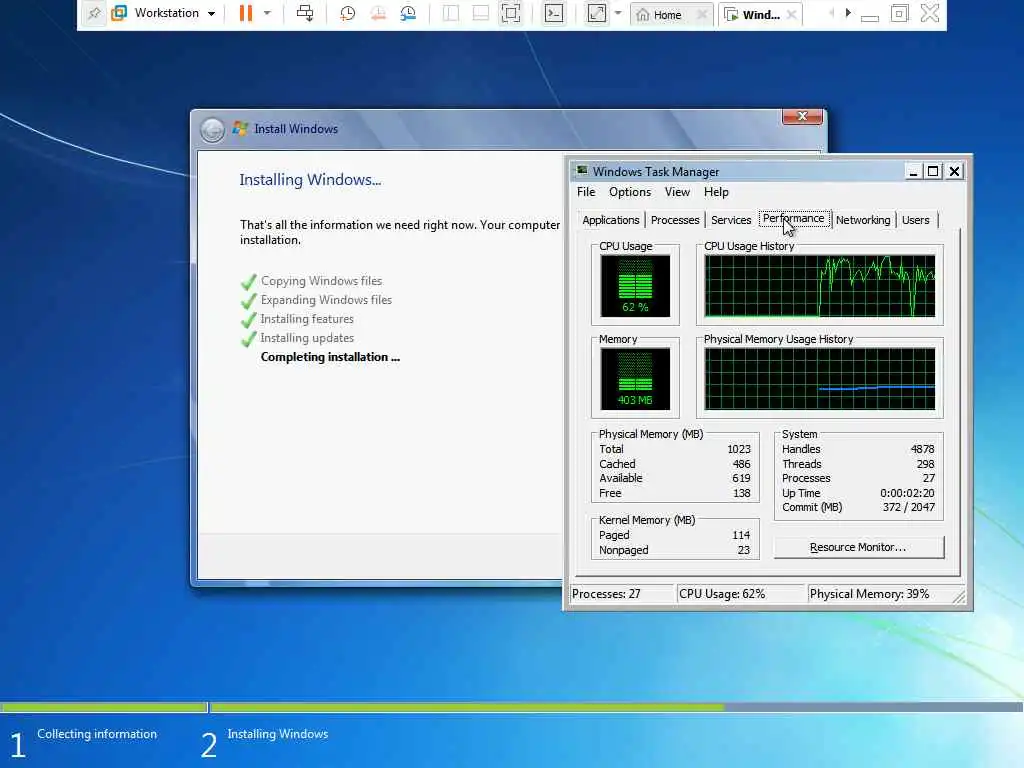Maximize the Windows Task Manager window
Image resolution: width=1024 pixels, height=768 pixels.
[933, 172]
